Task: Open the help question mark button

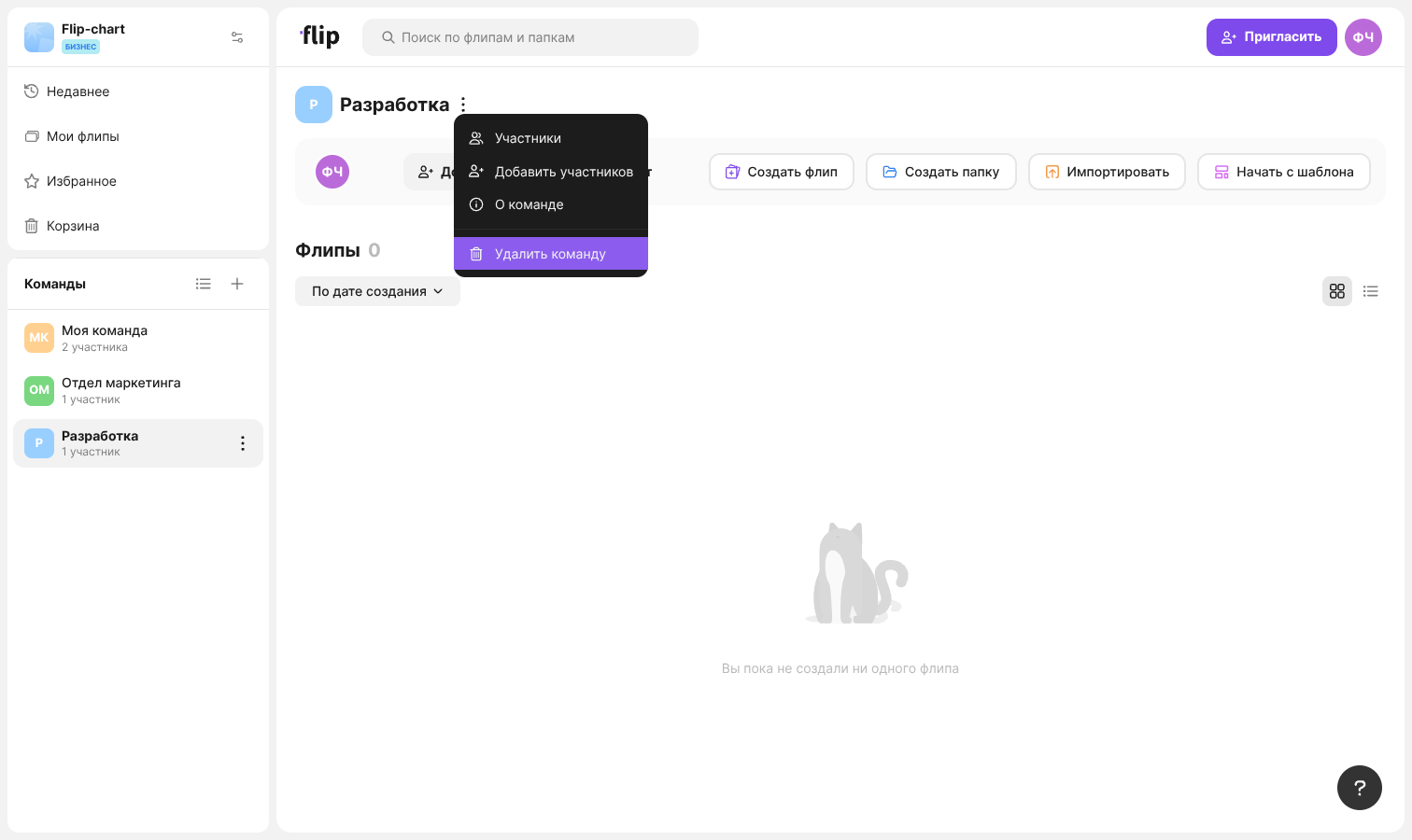Action: [1360, 788]
